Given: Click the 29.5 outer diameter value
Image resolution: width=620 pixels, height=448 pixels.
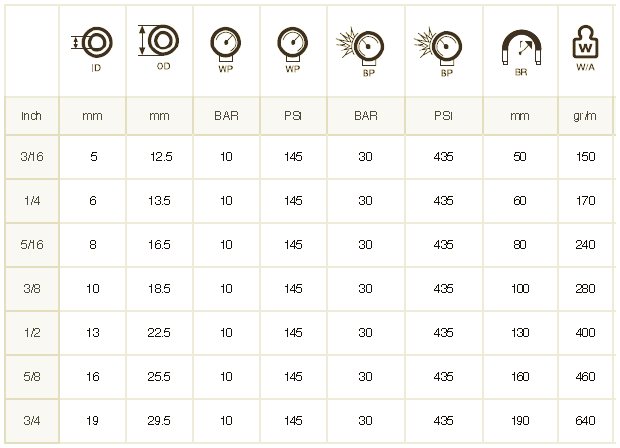Looking at the screenshot, I should 159,421.
